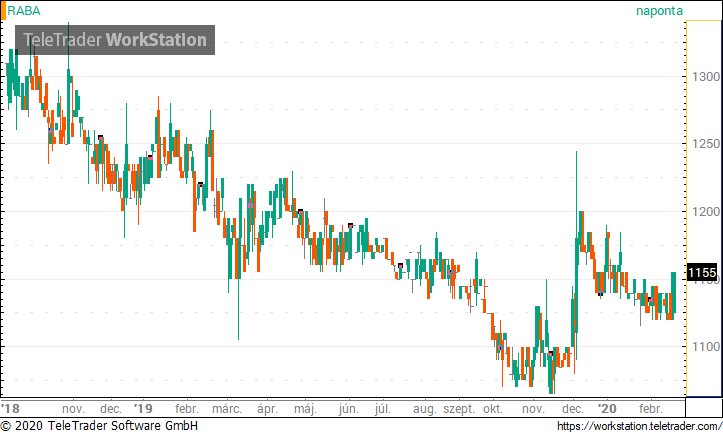Click the 'nov.' label after okt.
Image resolution: width=723 pixels, height=435 pixels.
click(x=533, y=409)
